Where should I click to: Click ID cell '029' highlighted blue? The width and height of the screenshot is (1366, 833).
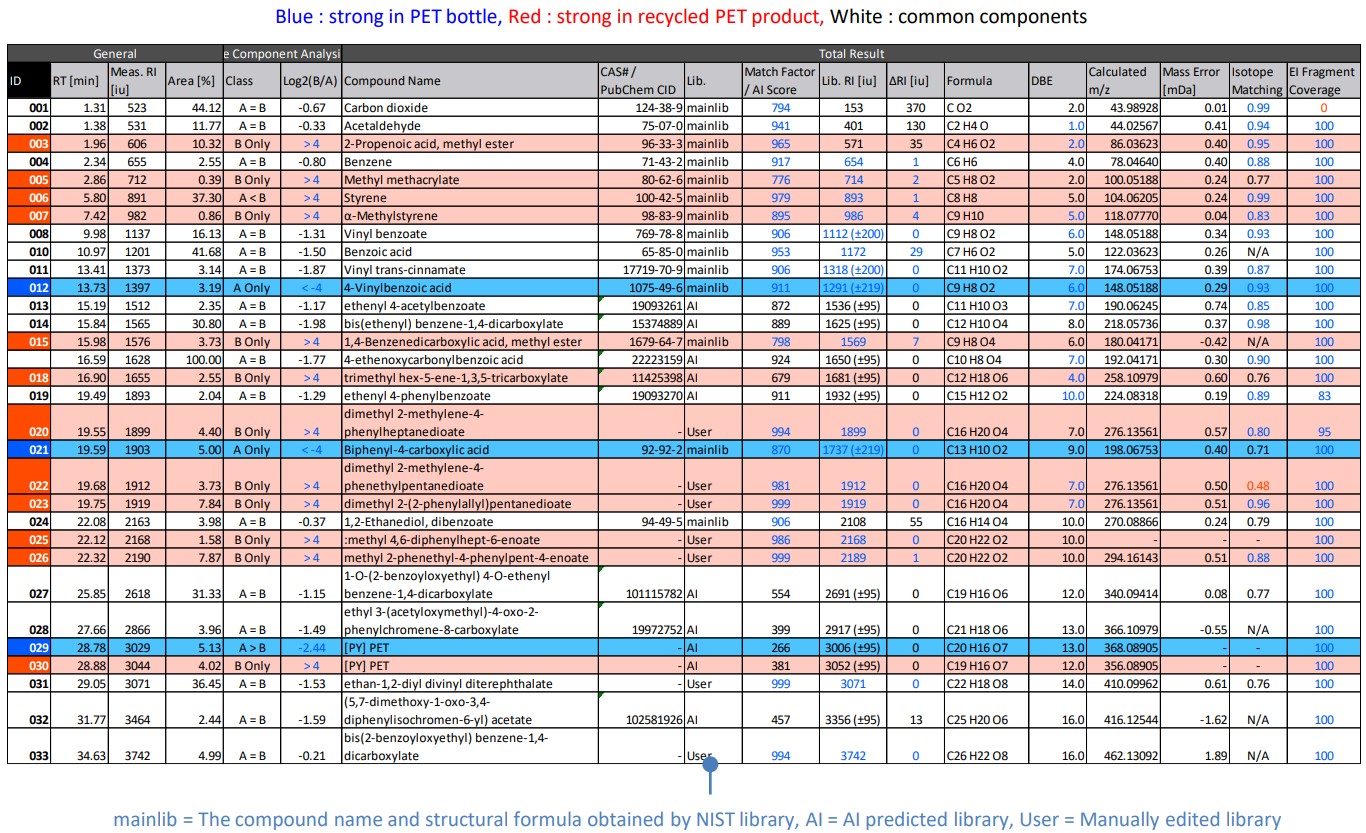pos(30,648)
